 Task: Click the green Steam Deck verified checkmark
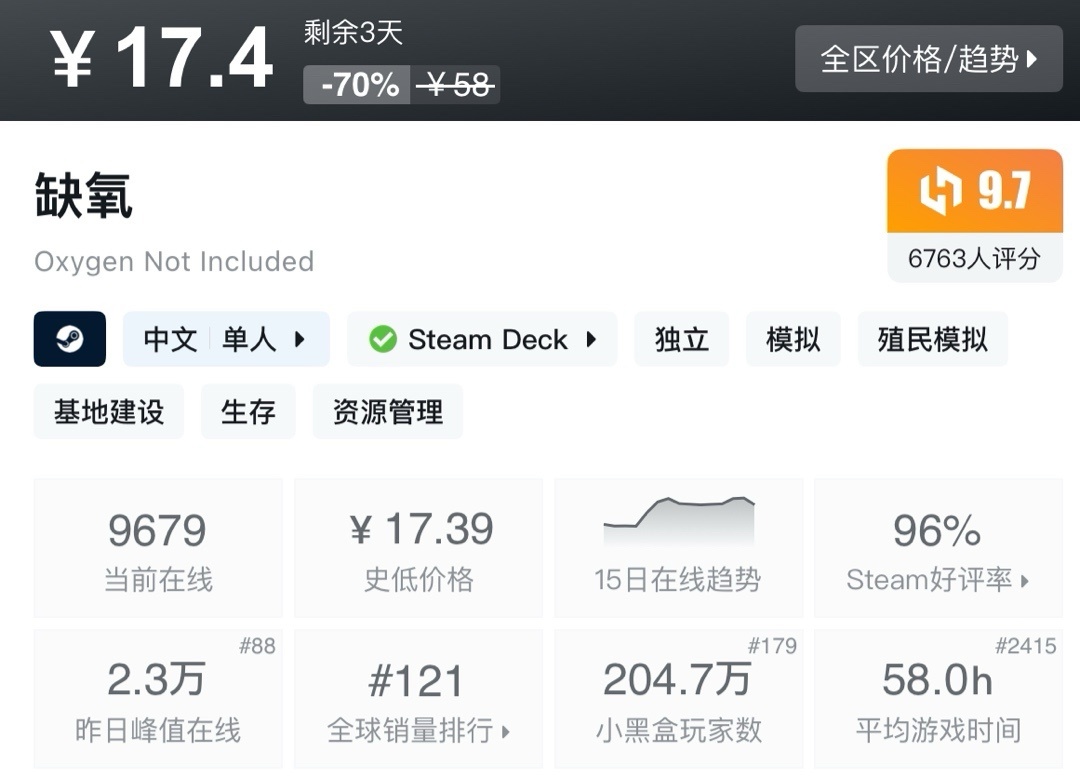(382, 339)
